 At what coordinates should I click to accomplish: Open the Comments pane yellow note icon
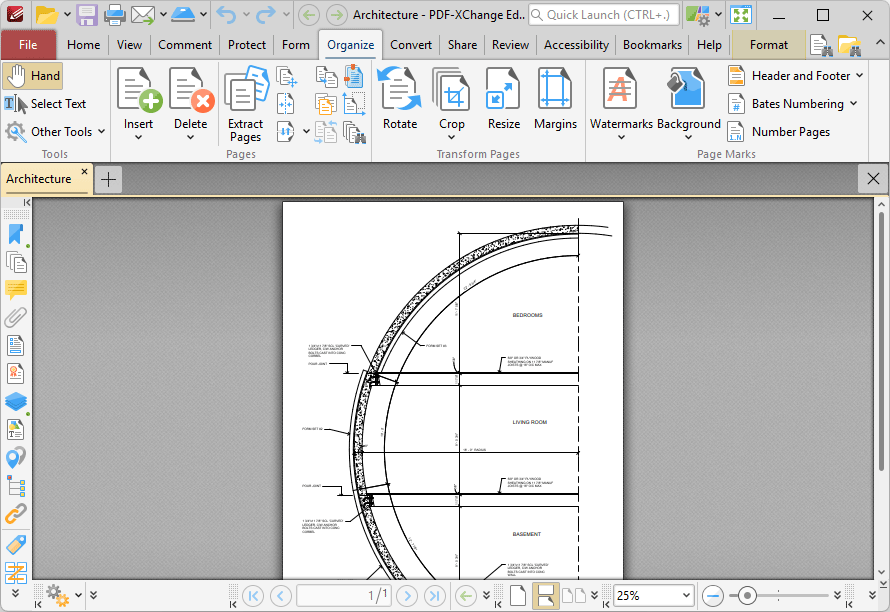(16, 290)
